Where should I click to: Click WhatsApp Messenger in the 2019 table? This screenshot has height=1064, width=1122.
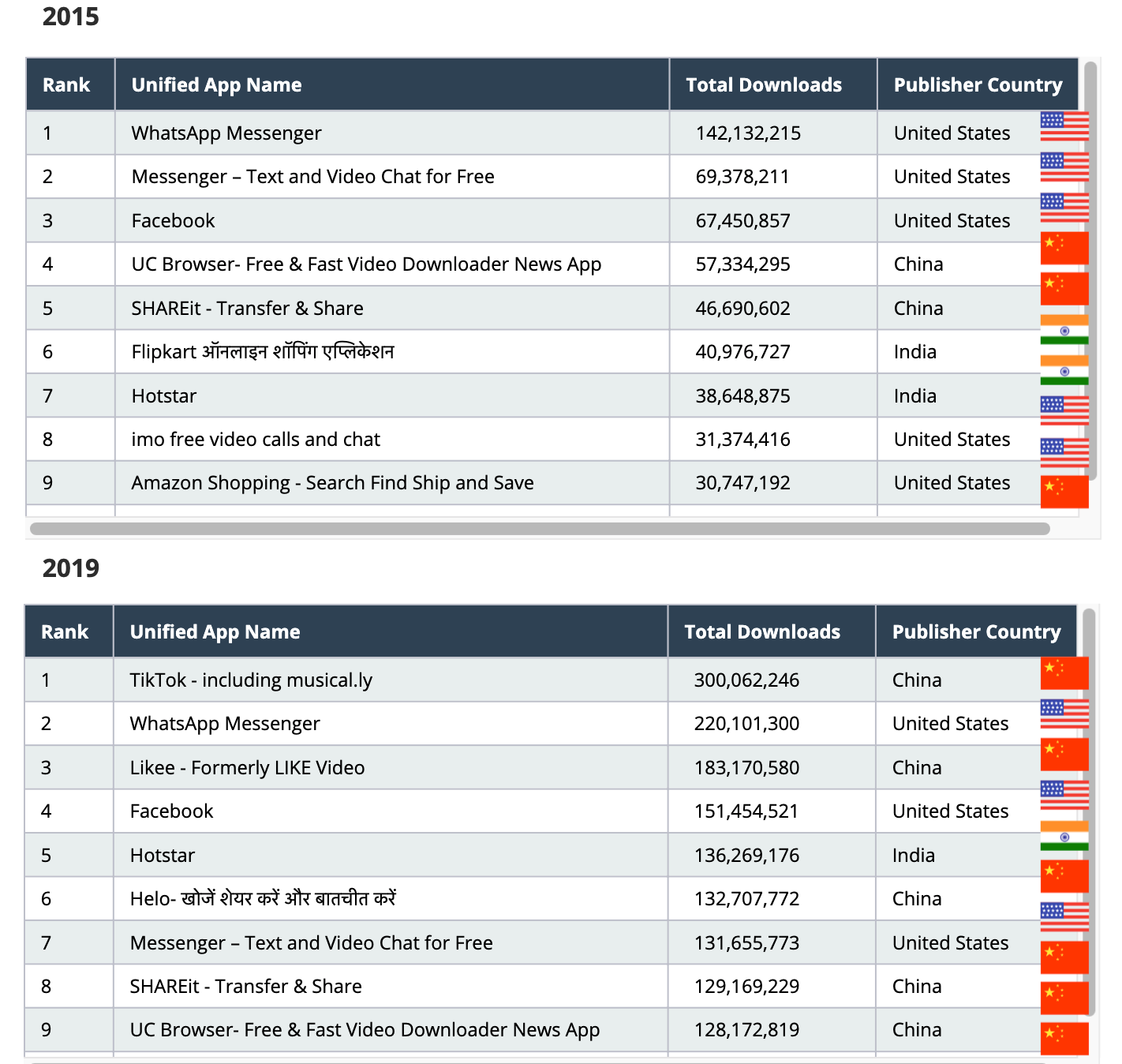coord(225,724)
